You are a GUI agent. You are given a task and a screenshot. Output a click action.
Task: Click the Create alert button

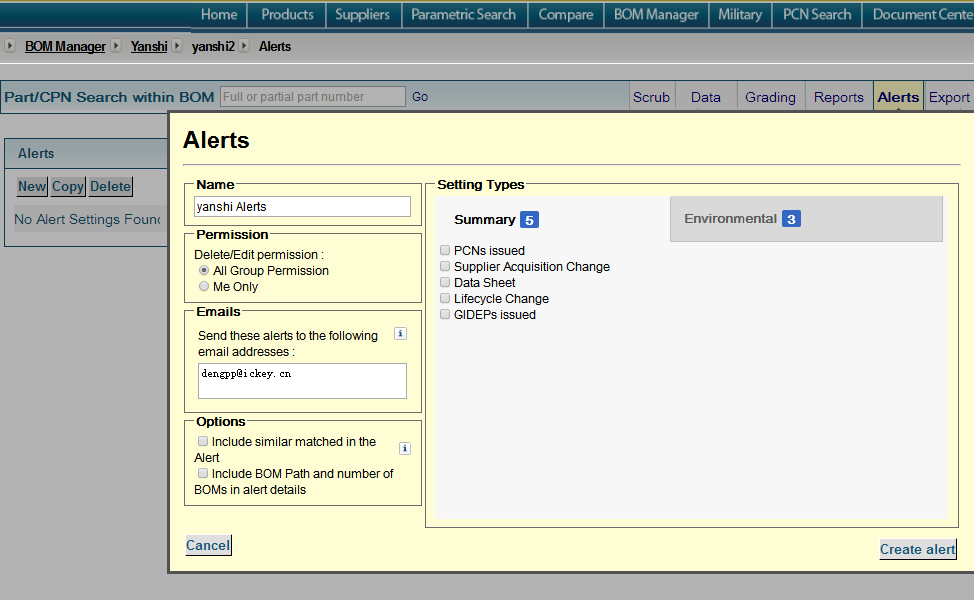pyautogui.click(x=917, y=549)
